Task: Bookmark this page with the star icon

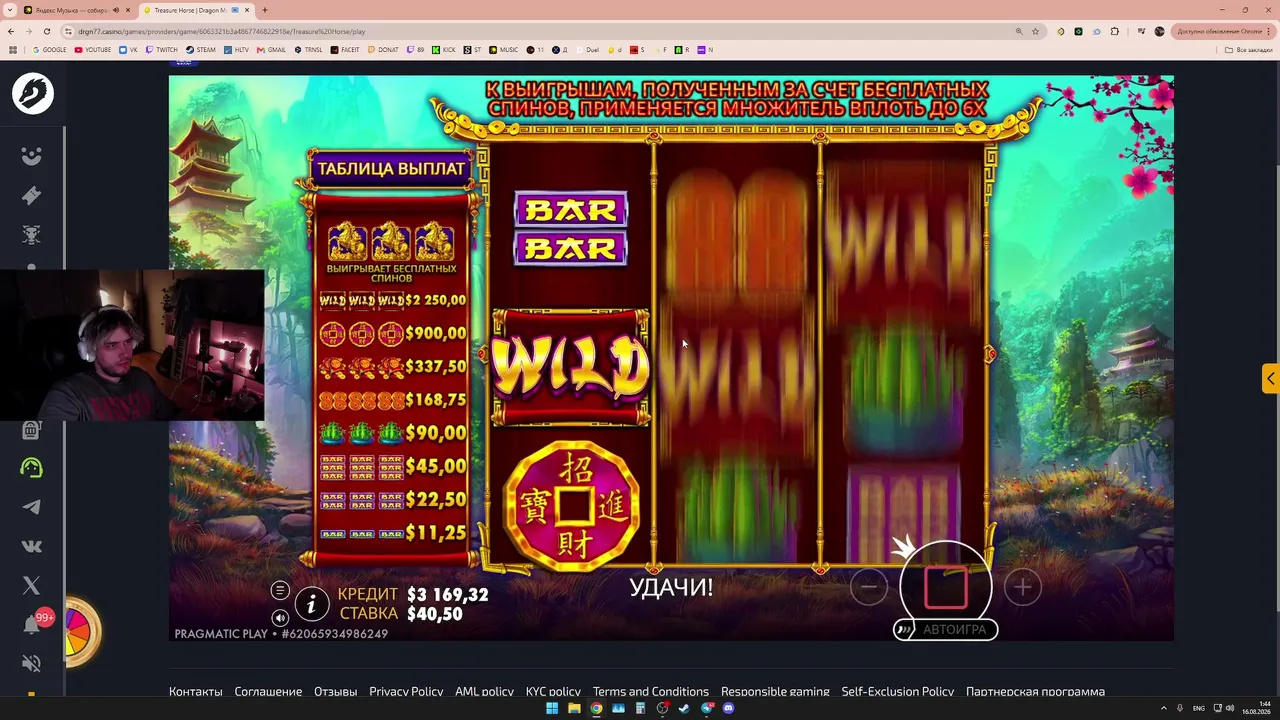Action: pos(1035,31)
